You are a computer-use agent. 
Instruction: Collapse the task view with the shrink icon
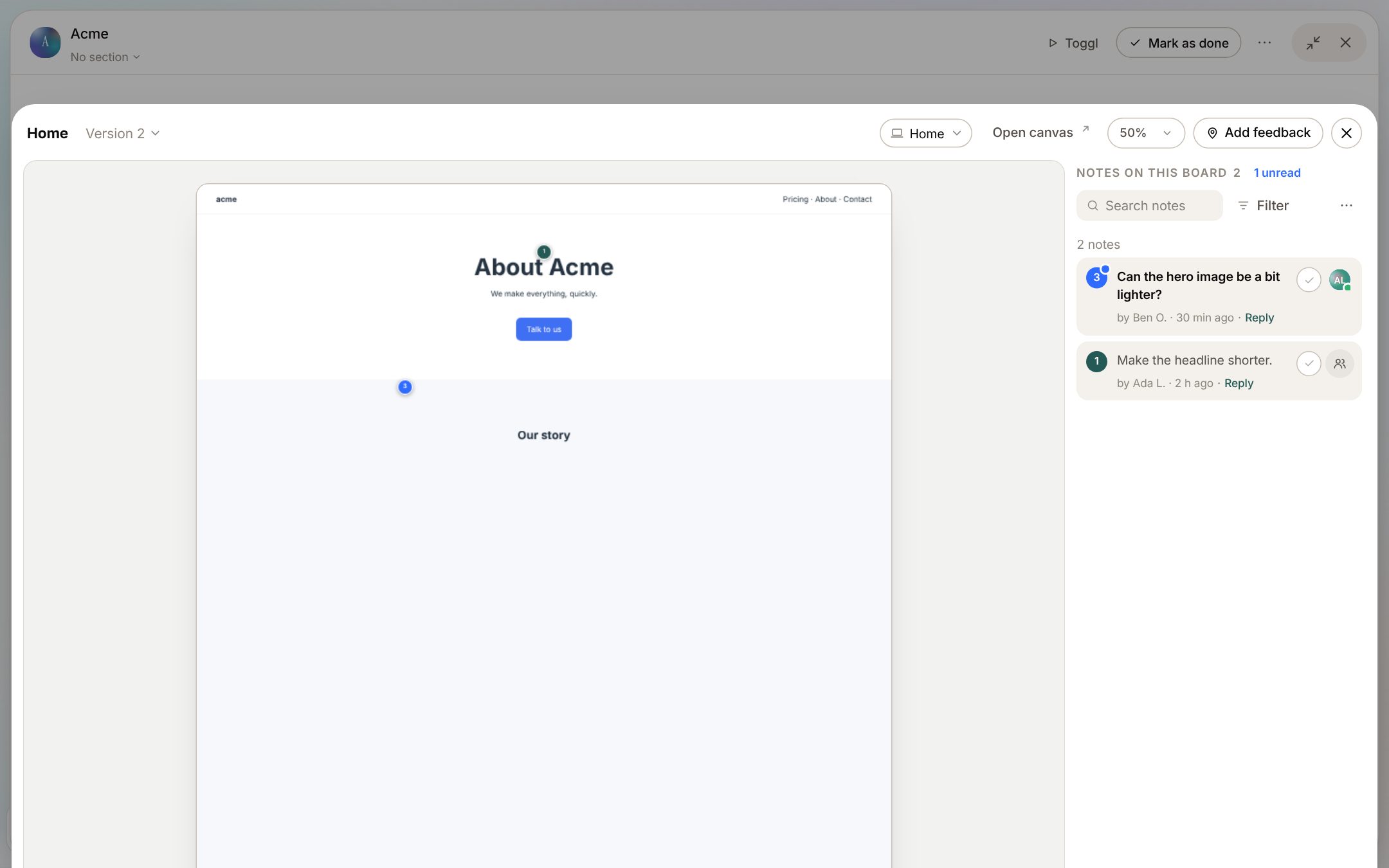click(1313, 42)
